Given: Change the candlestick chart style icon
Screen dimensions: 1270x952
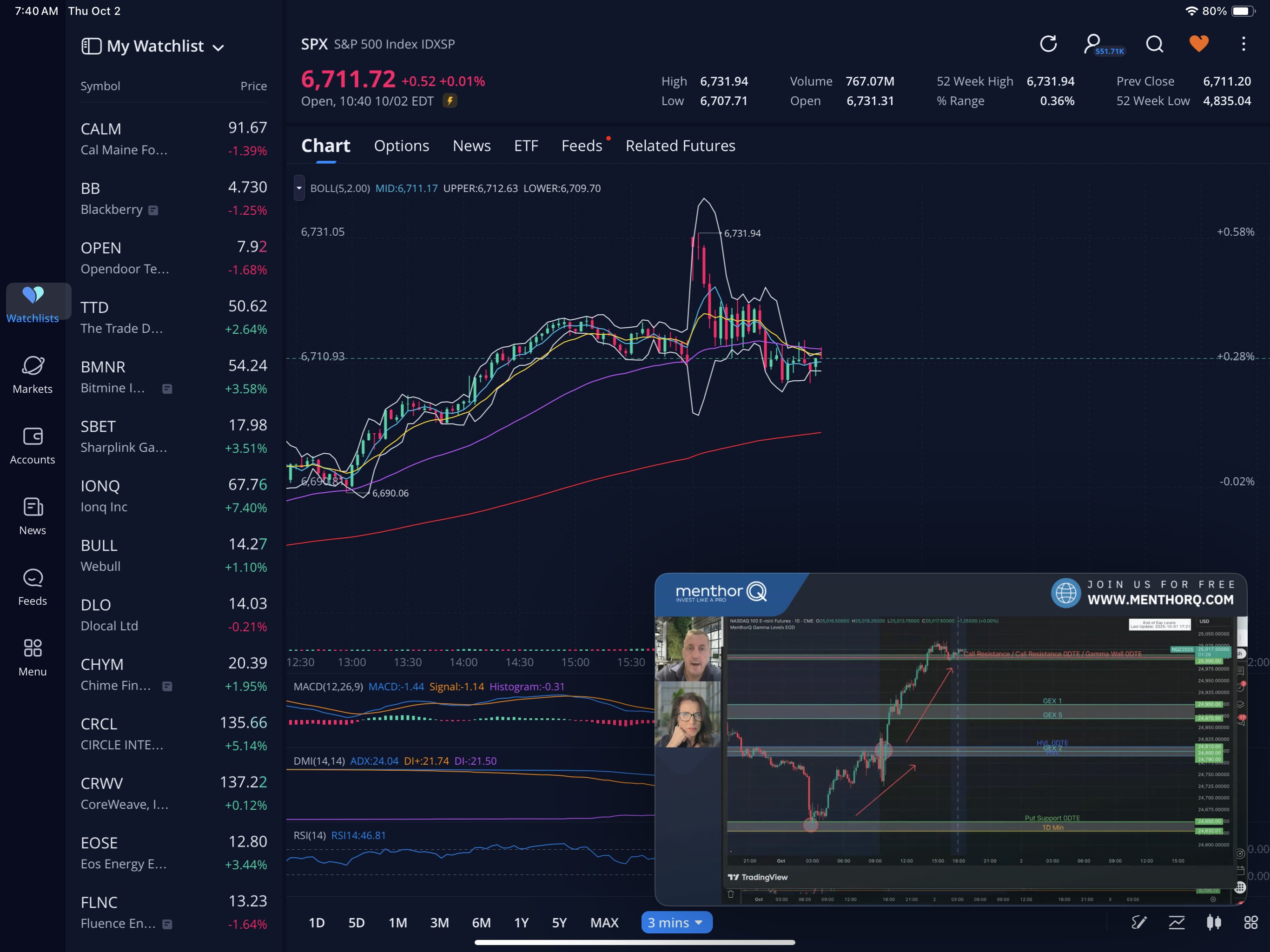Looking at the screenshot, I should point(1214,923).
